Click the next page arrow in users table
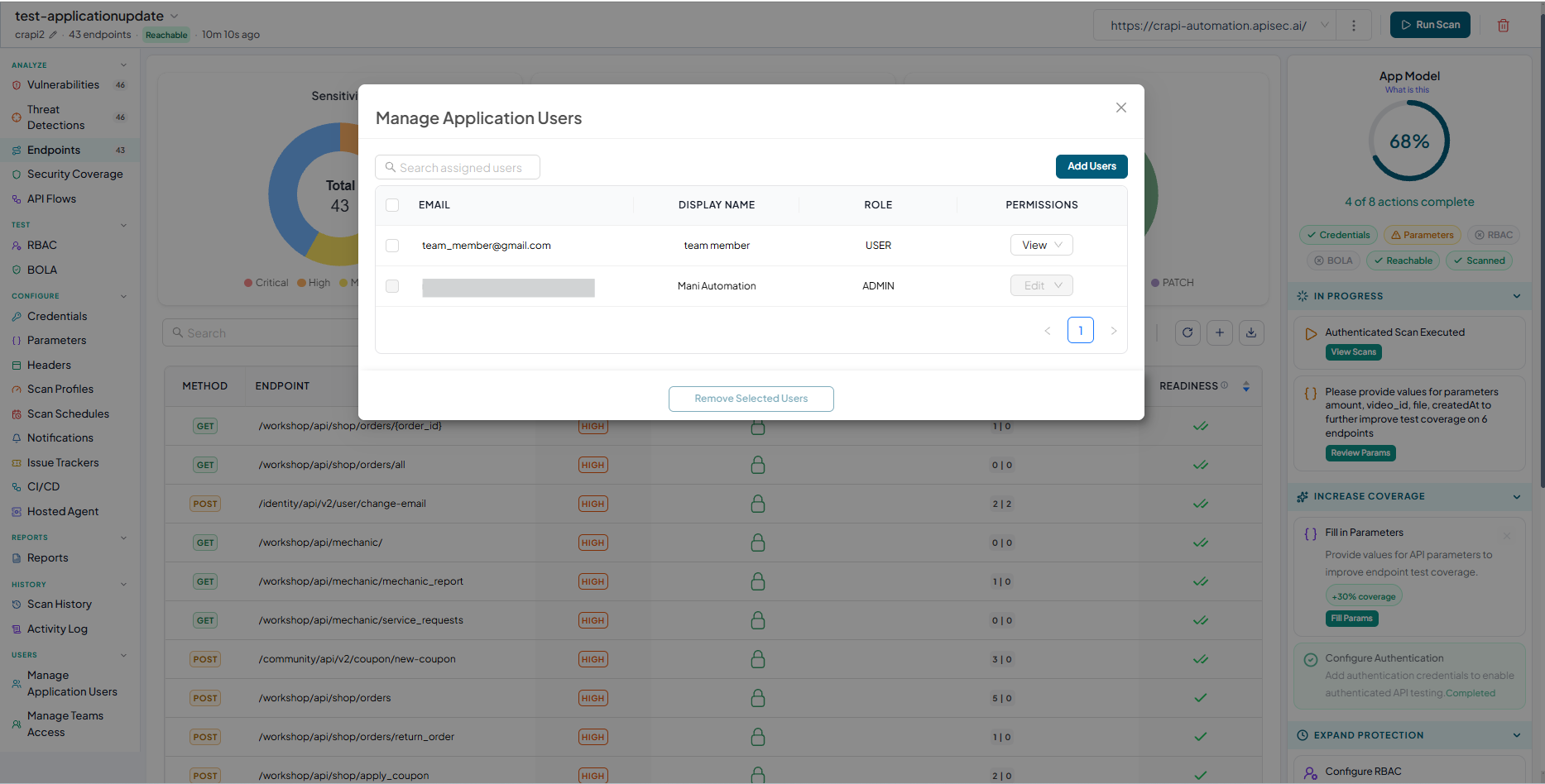 [1114, 331]
